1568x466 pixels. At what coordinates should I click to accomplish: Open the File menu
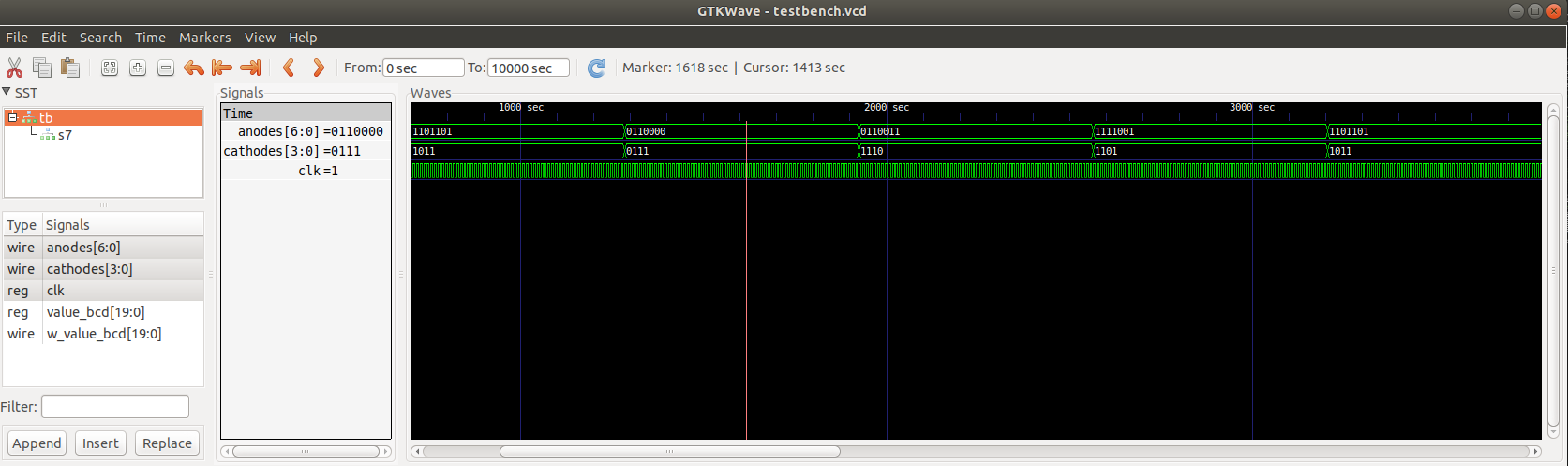point(17,38)
